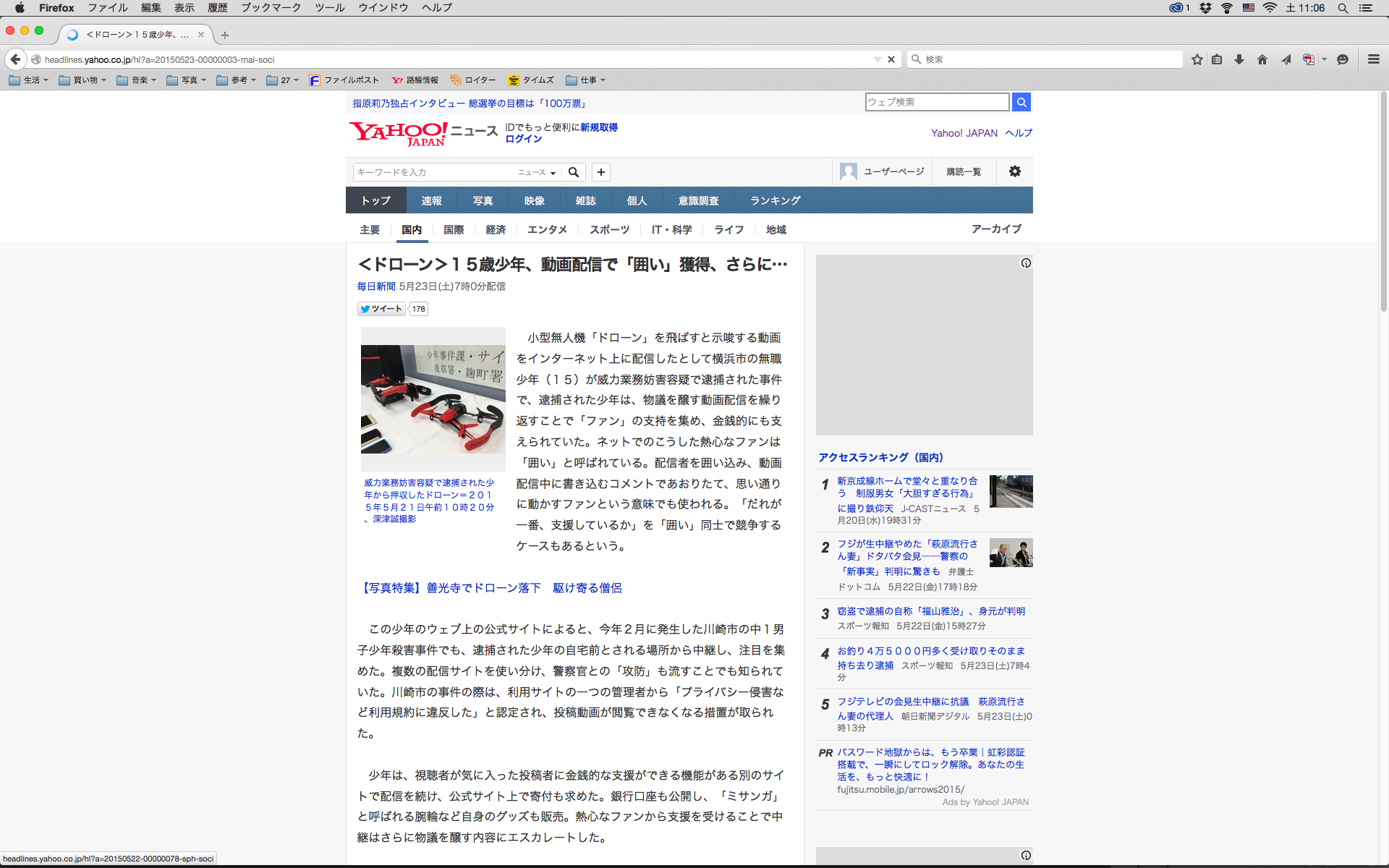Click the Firefox home icon

tap(1262, 59)
